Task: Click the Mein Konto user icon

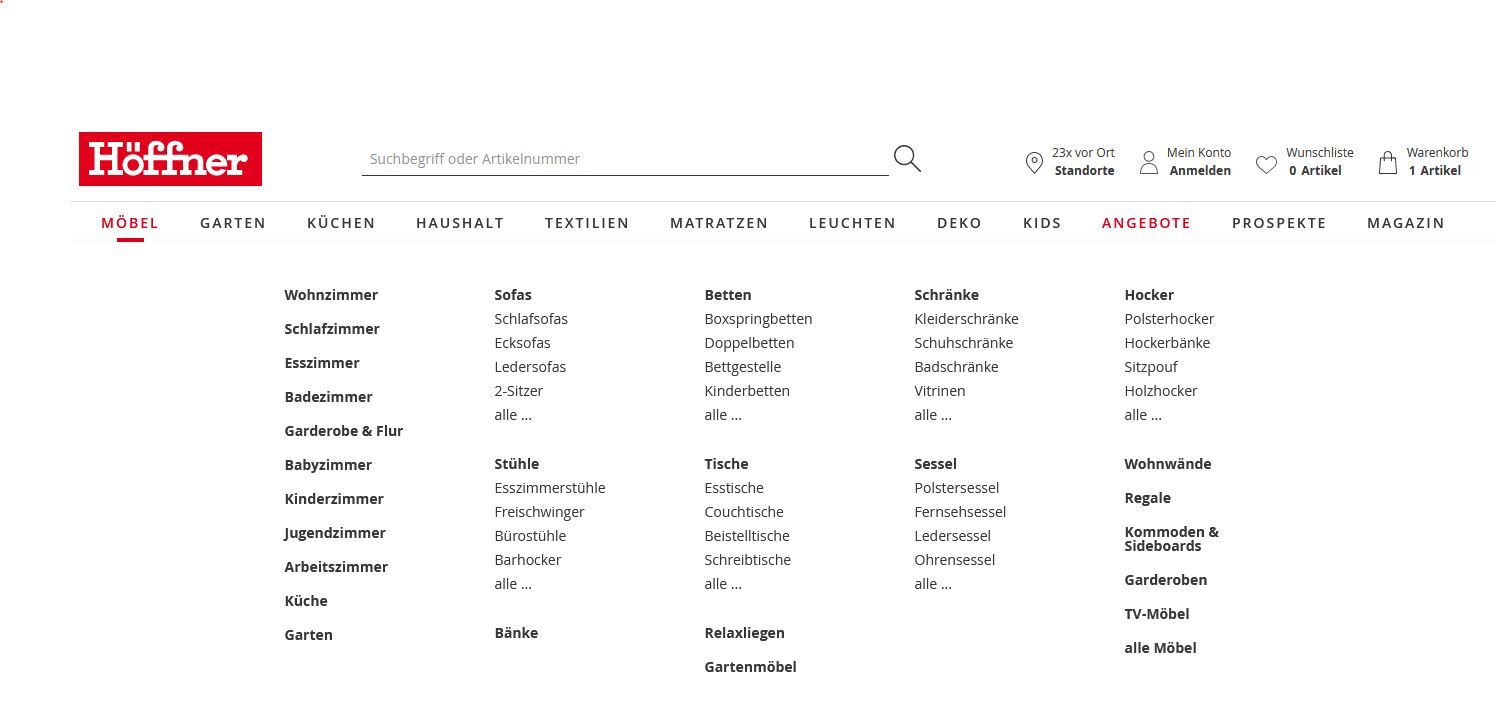Action: click(1149, 161)
